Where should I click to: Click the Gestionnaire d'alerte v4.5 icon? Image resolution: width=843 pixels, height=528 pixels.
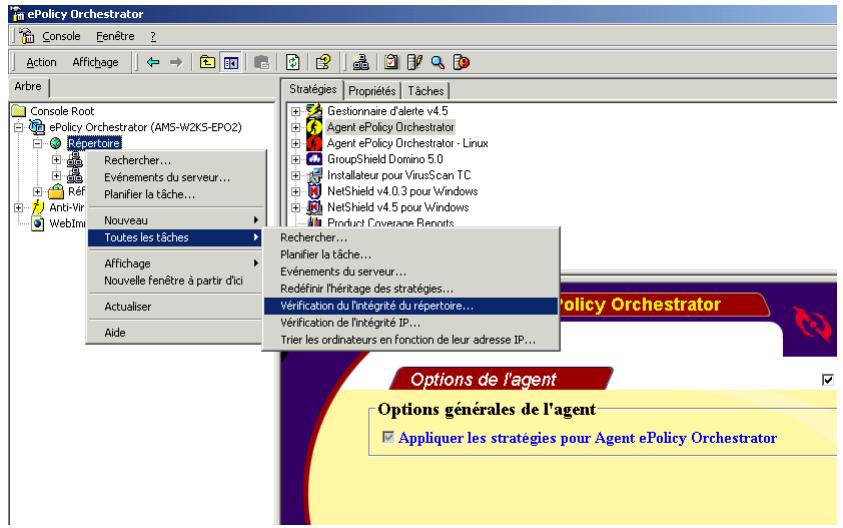click(x=314, y=111)
